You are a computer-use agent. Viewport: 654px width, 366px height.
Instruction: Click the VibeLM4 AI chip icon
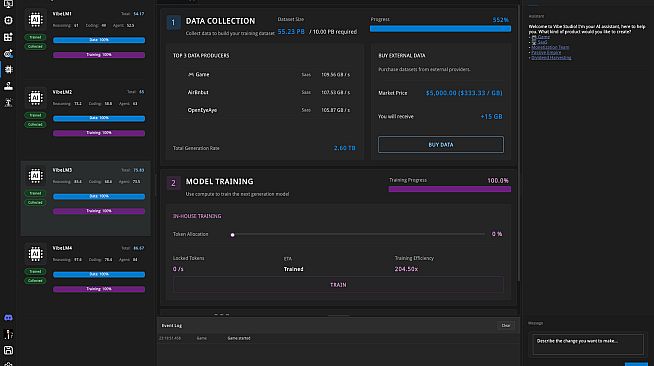tap(35, 253)
